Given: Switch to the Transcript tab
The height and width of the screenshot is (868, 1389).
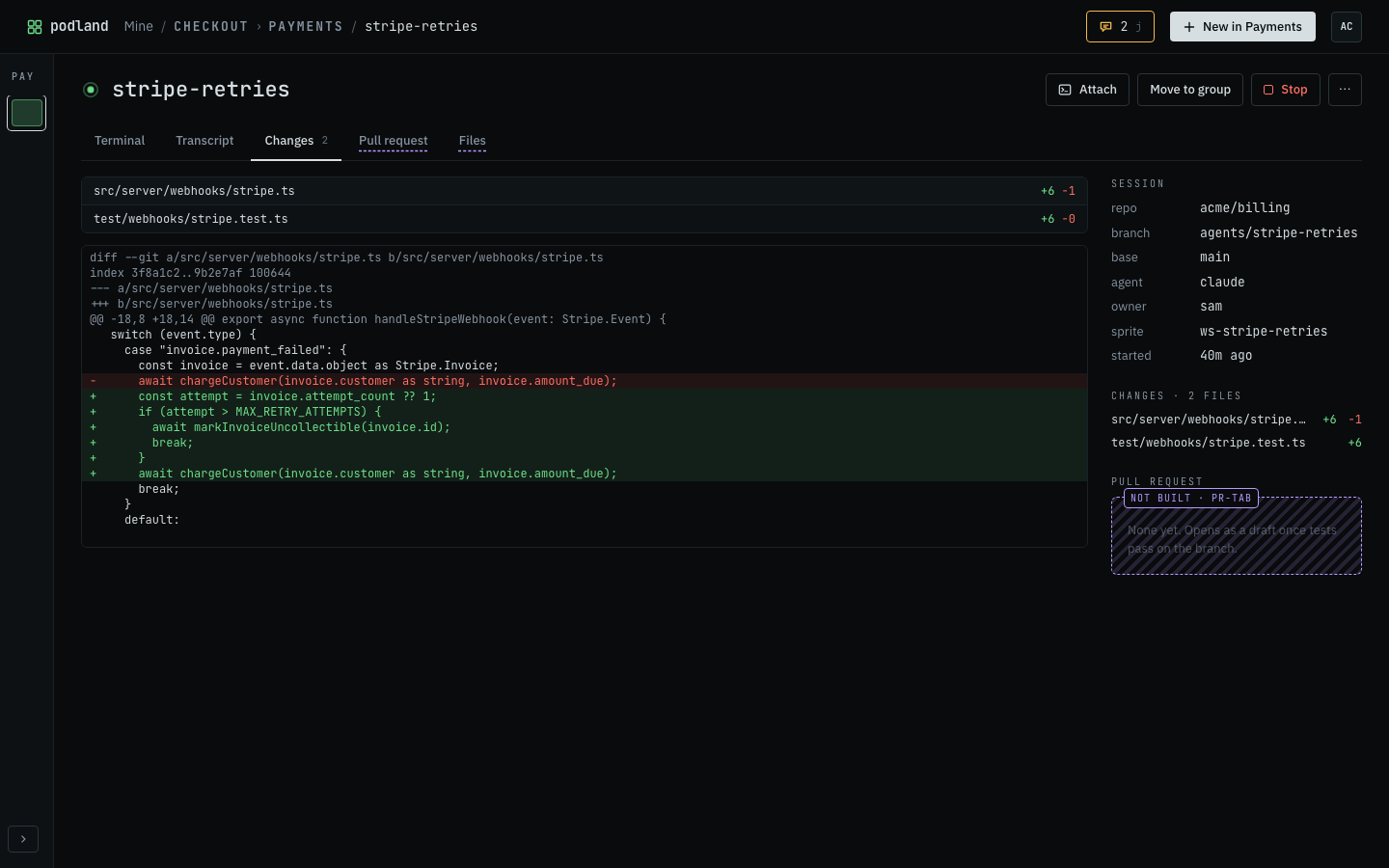Looking at the screenshot, I should click(x=204, y=141).
